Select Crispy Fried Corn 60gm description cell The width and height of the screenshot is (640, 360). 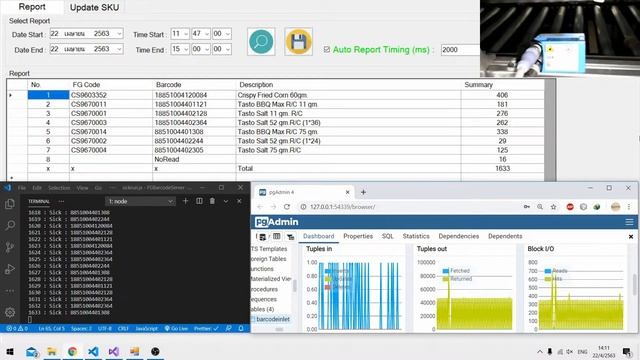click(348, 95)
